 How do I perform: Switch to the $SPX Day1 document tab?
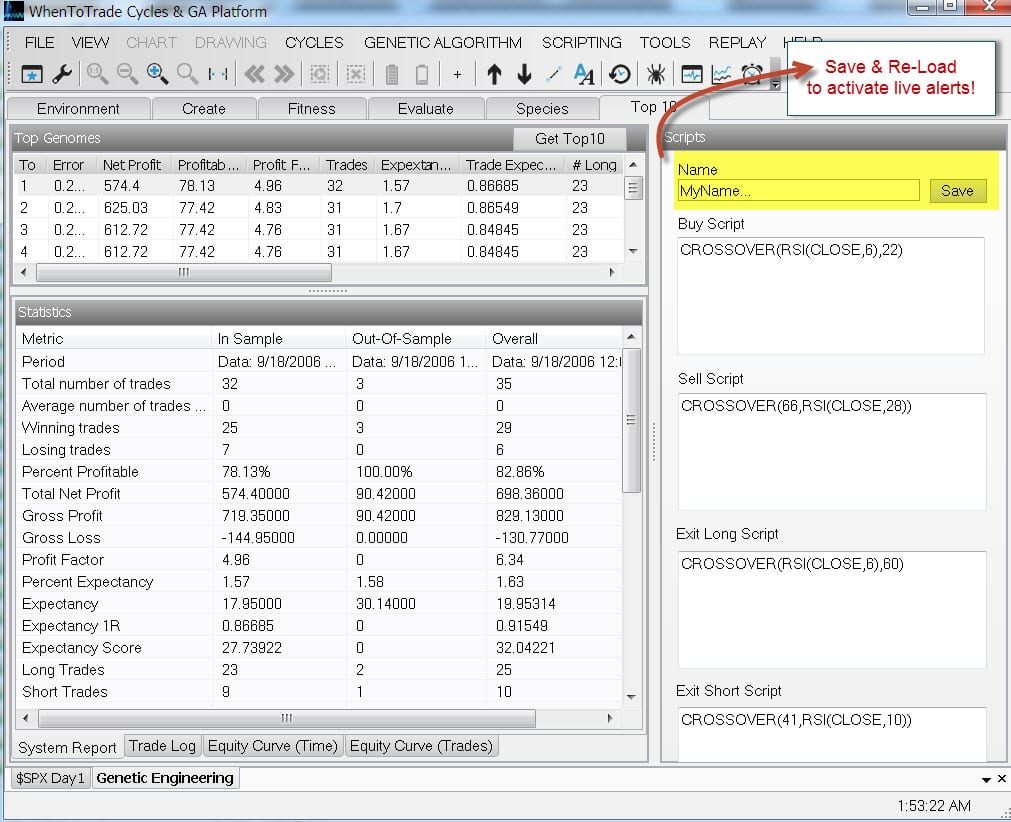[50, 778]
